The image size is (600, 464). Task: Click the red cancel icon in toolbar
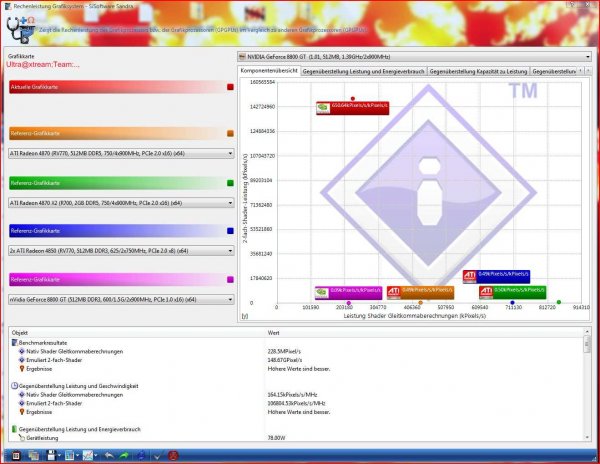click(x=173, y=455)
